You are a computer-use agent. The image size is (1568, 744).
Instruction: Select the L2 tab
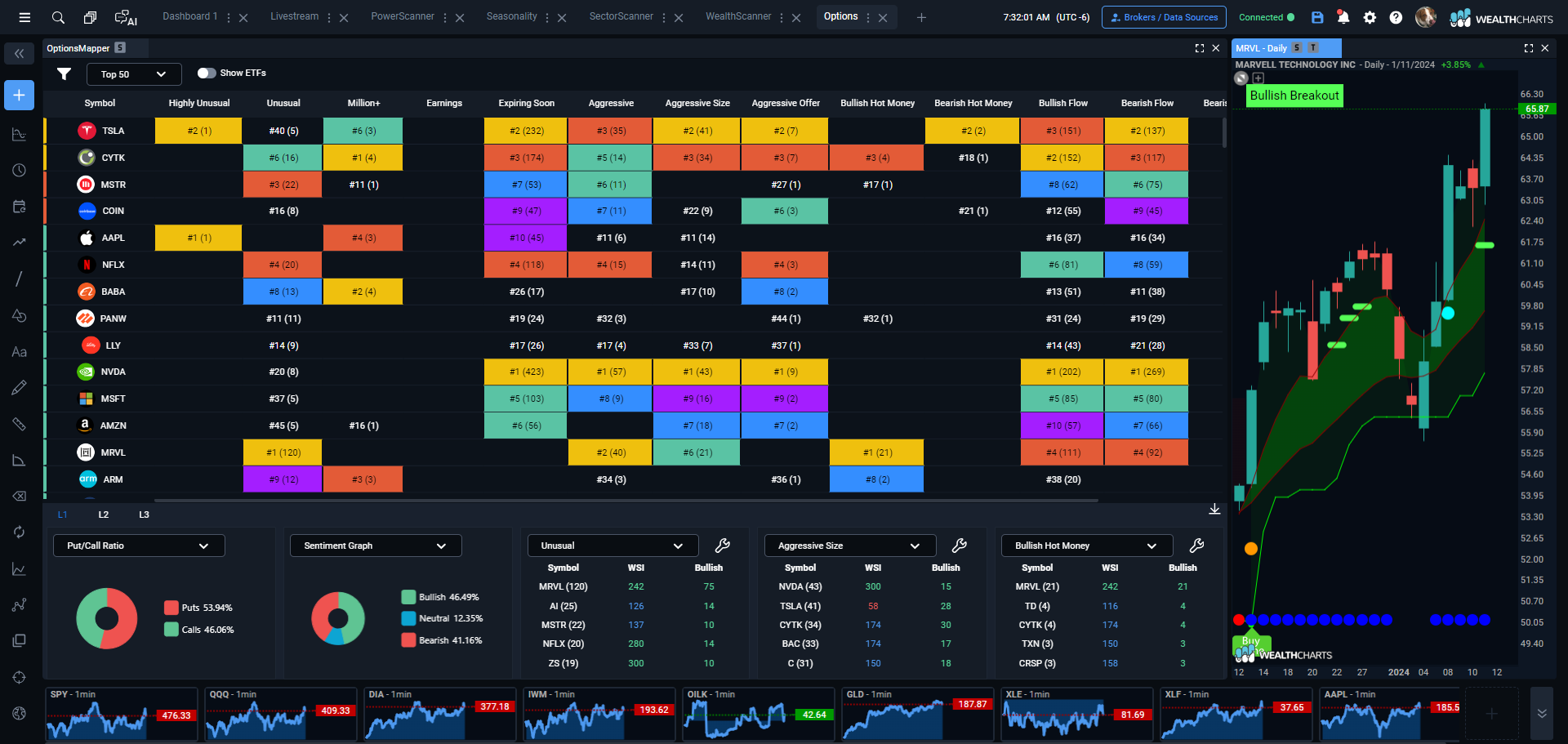tap(104, 515)
